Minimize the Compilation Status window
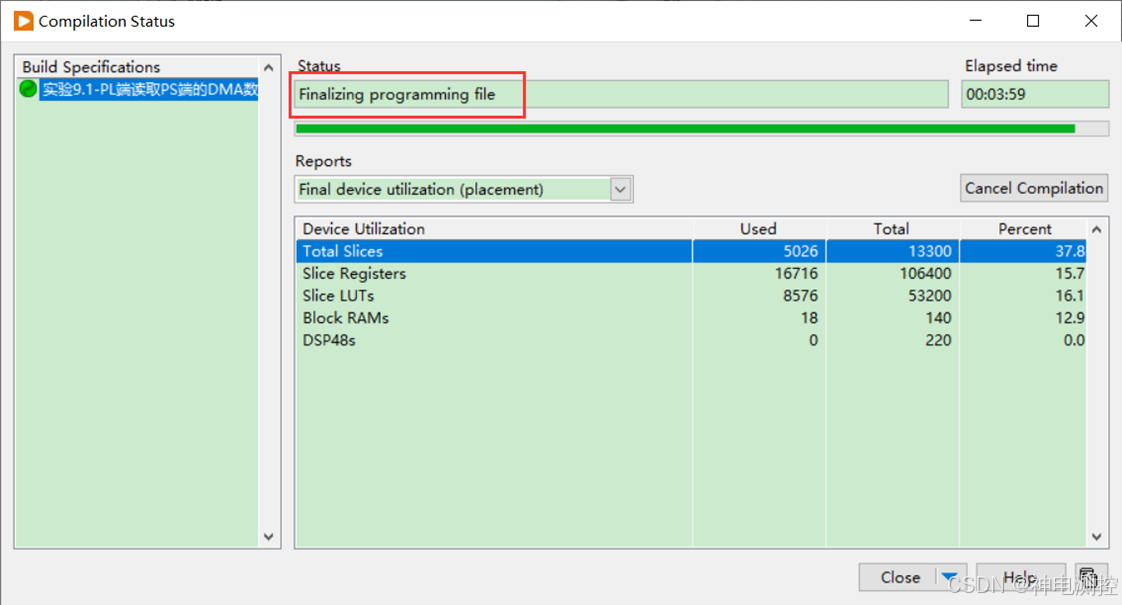 pyautogui.click(x=975, y=21)
